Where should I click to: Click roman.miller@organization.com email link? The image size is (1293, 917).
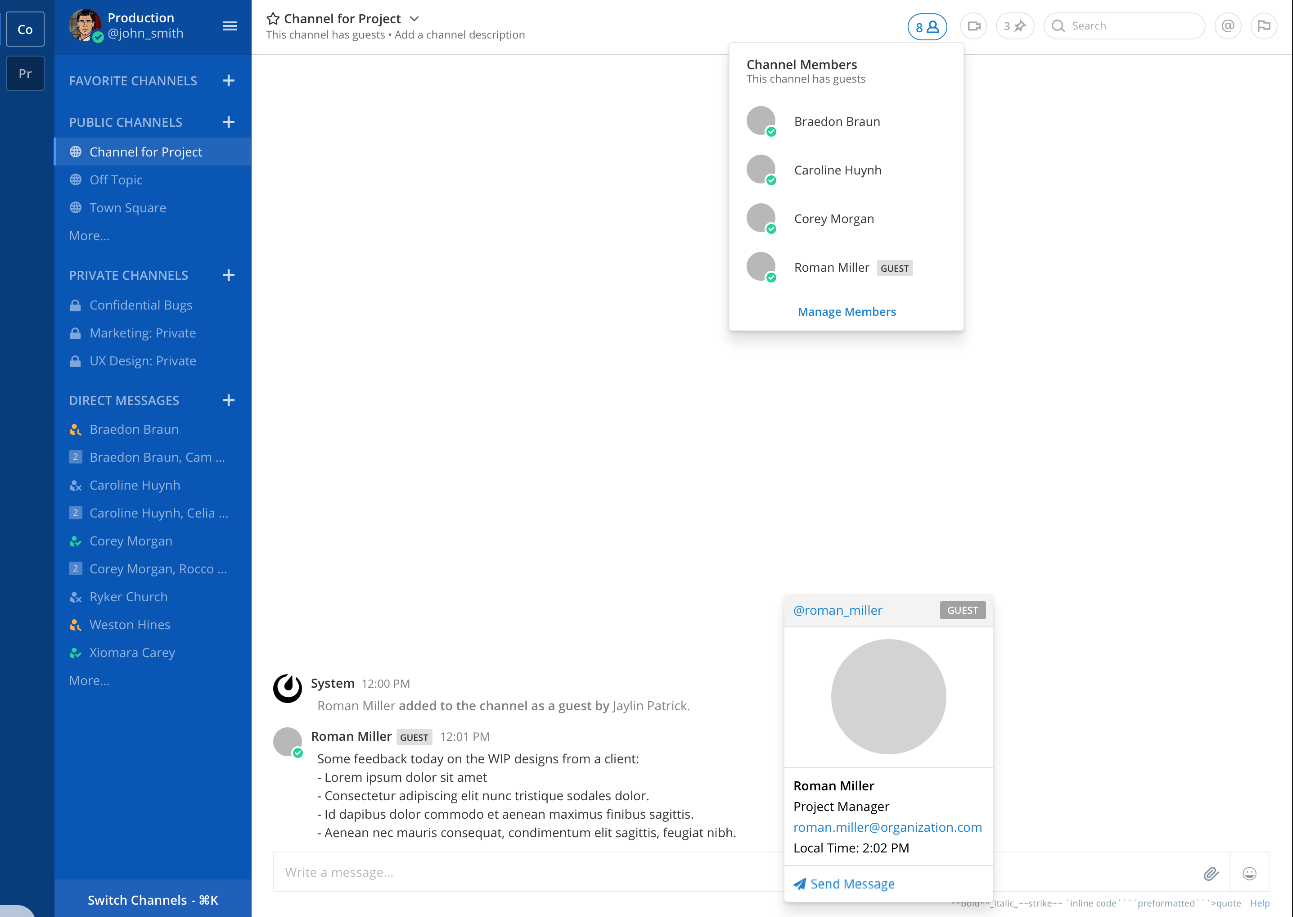pos(887,827)
